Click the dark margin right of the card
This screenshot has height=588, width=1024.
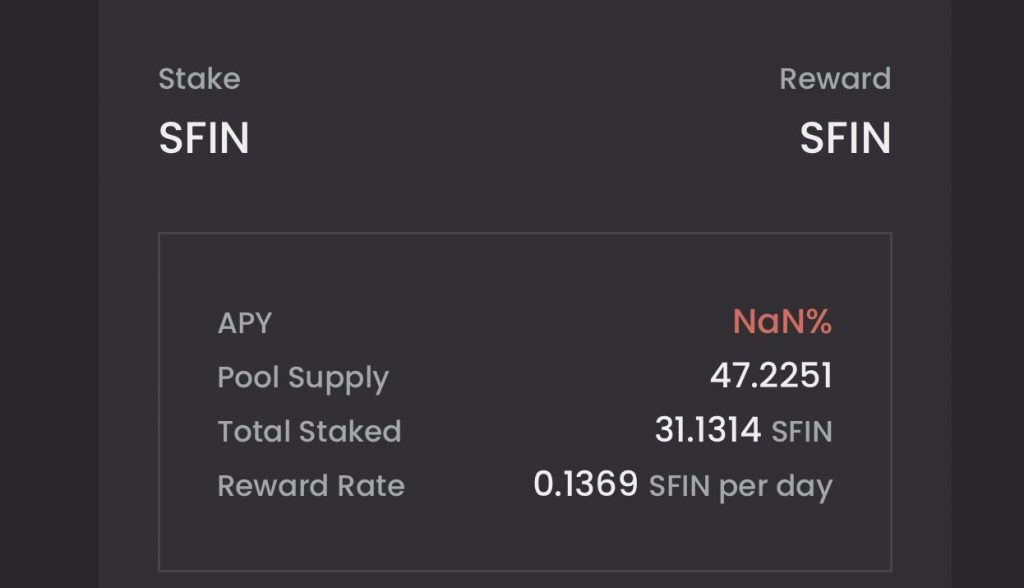pos(987,300)
